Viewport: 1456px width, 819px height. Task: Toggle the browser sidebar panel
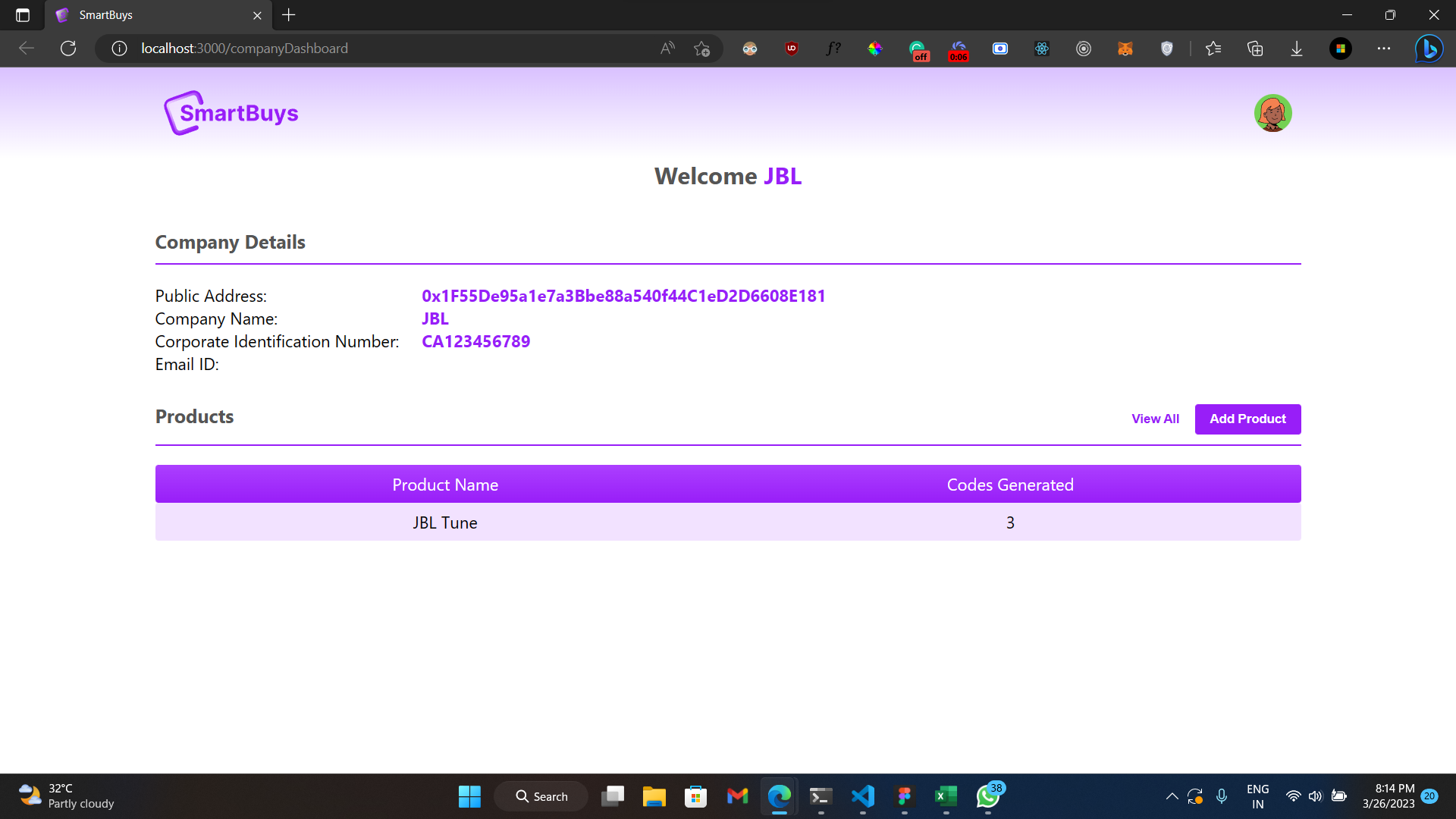click(x=22, y=15)
